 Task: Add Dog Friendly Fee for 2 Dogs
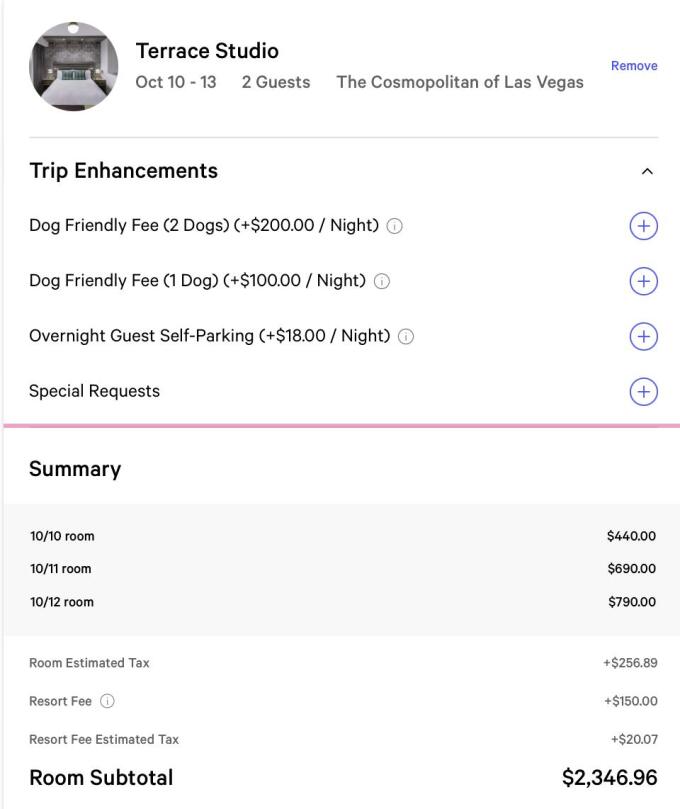pyautogui.click(x=643, y=226)
